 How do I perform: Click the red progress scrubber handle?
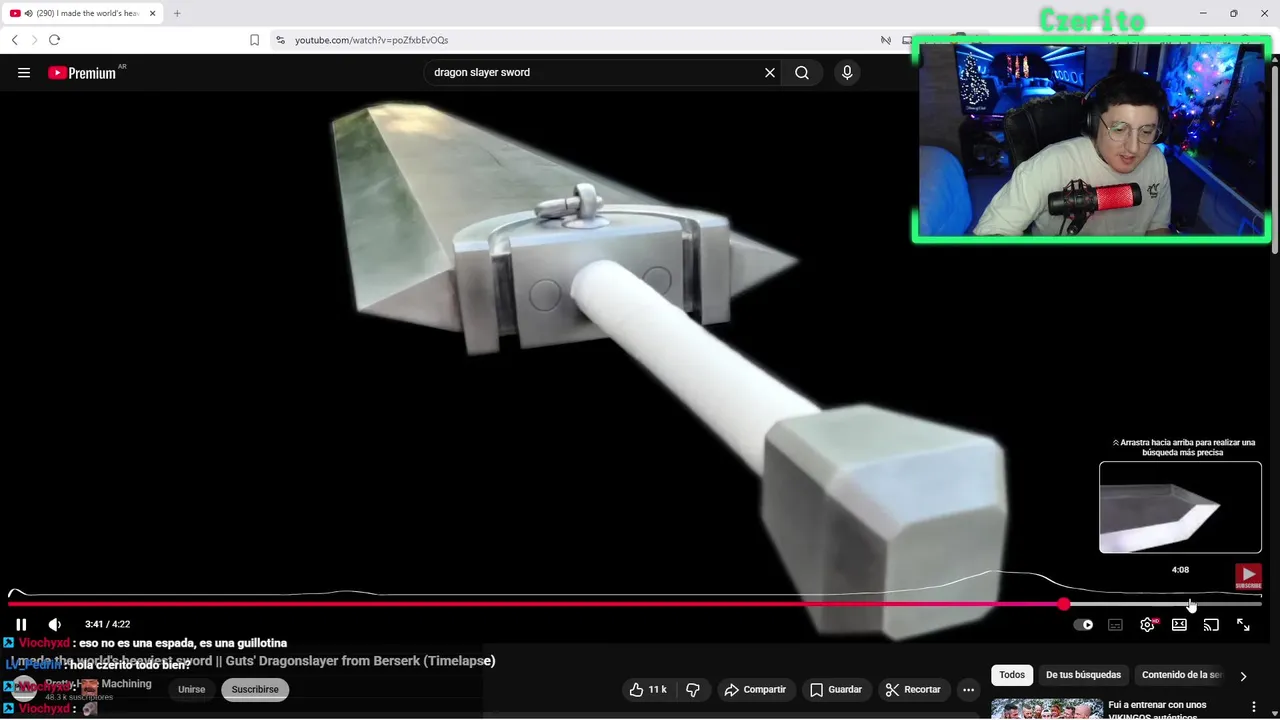(x=1063, y=604)
